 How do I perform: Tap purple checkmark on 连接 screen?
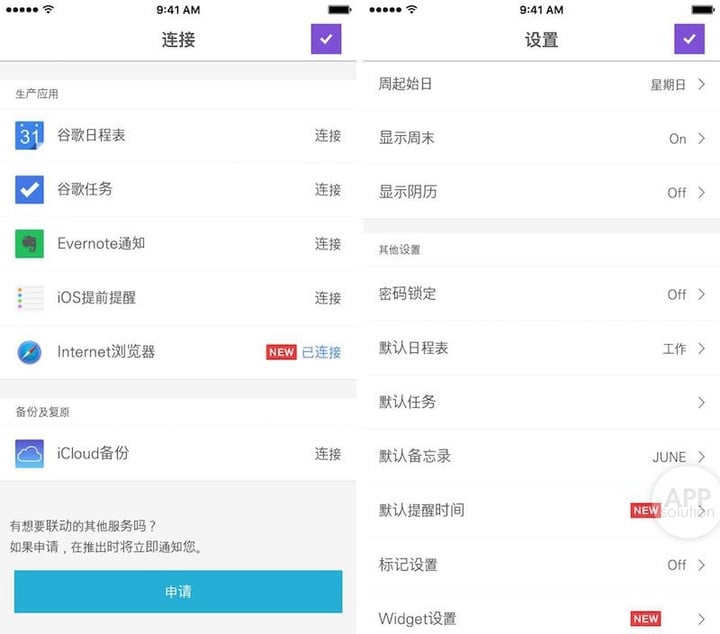(x=326, y=39)
